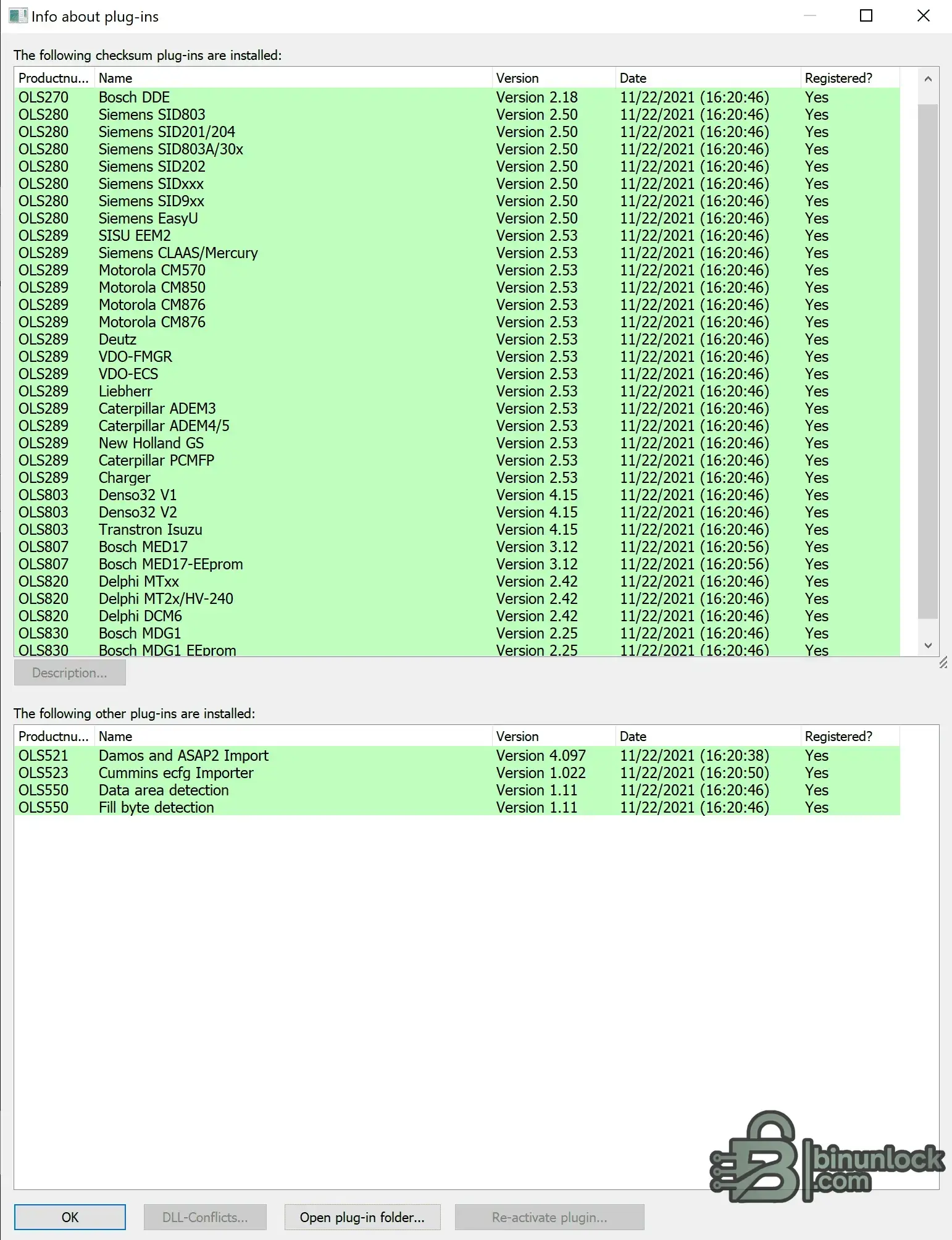The width and height of the screenshot is (952, 1240).
Task: Choose the Charger plug-in row
Action: (x=457, y=477)
